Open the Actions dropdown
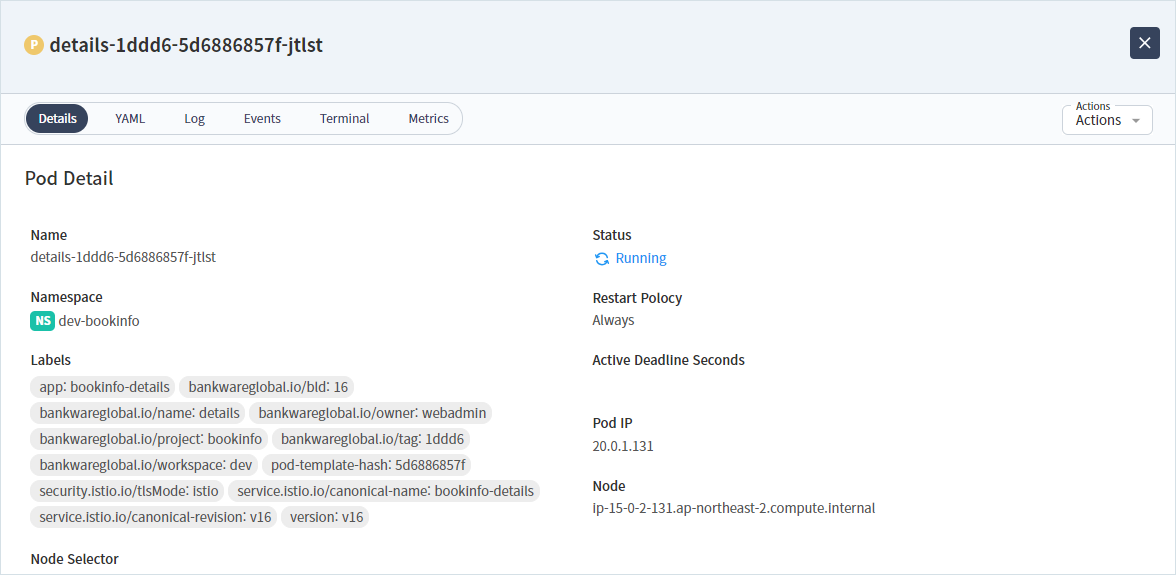Image resolution: width=1176 pixels, height=575 pixels. click(x=1107, y=120)
